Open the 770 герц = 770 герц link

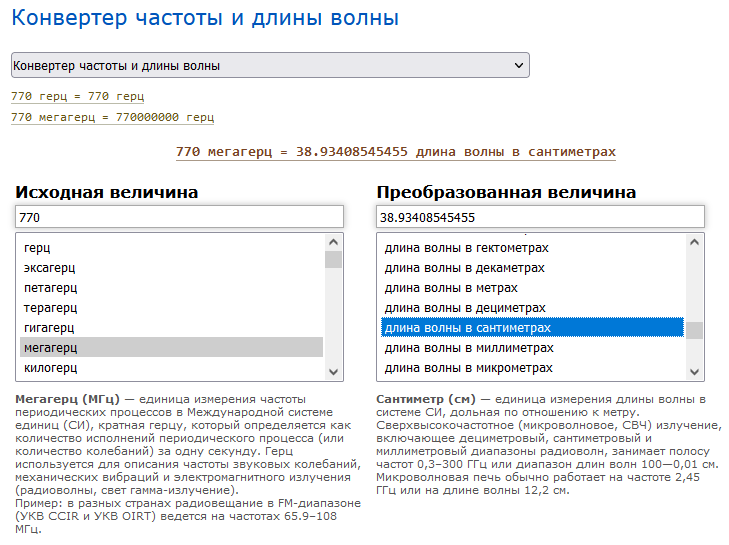tap(77, 97)
